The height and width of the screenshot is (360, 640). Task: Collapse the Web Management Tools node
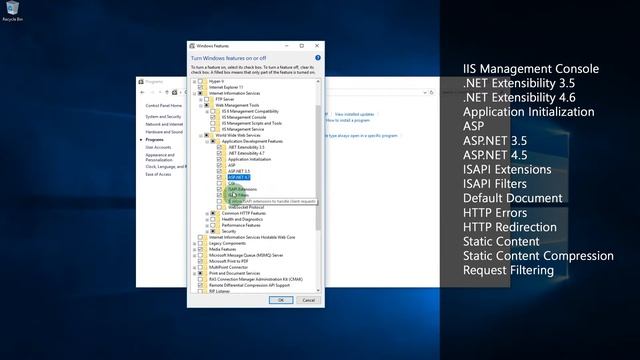pos(200,105)
